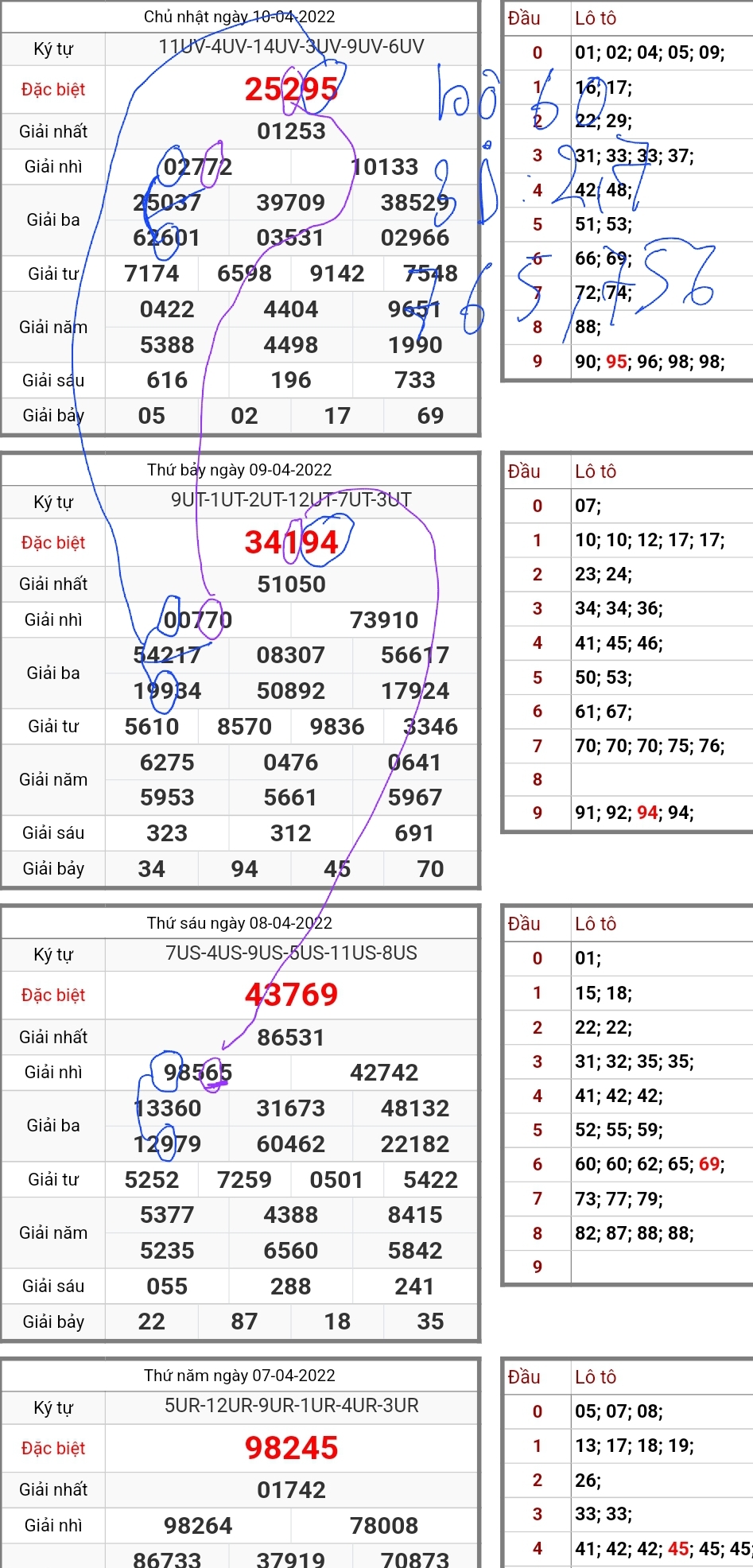Select Giải nhất number 01253
The image size is (753, 1568).
click(x=292, y=131)
